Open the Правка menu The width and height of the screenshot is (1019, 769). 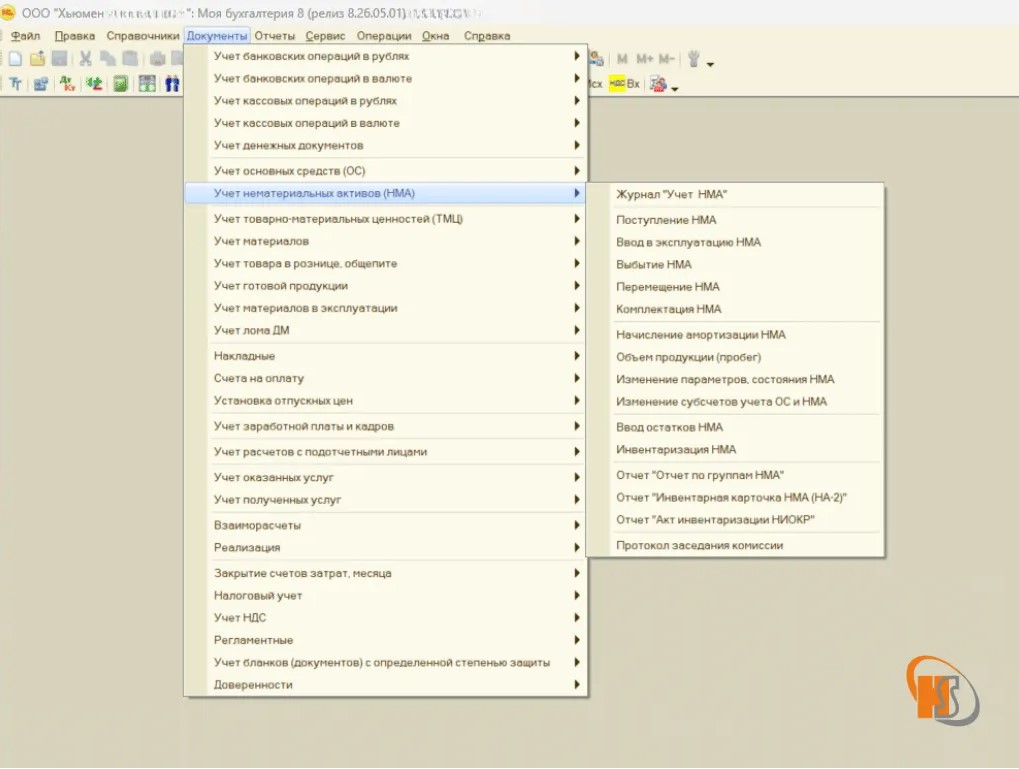[75, 36]
